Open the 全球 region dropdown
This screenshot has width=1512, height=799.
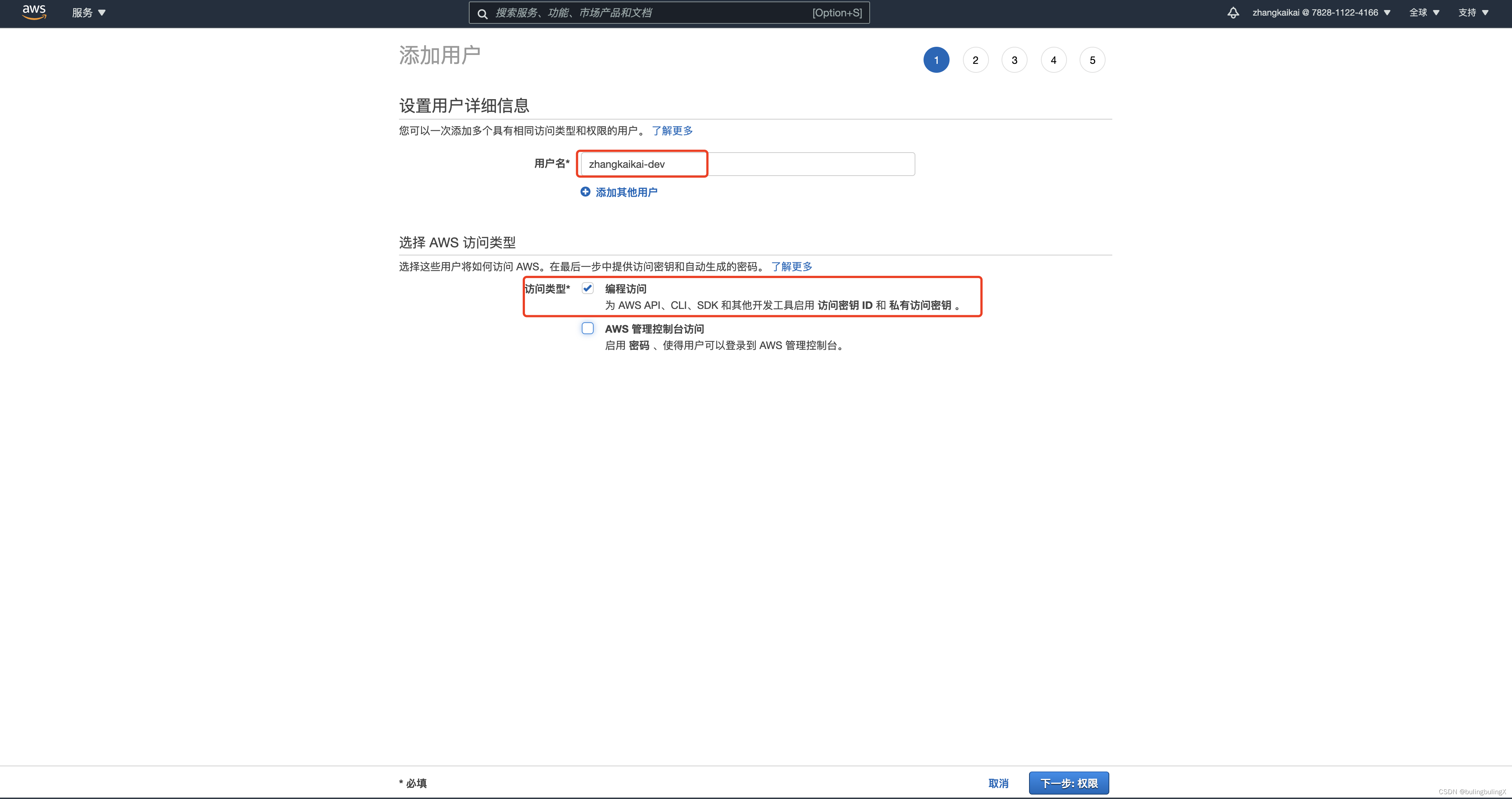coord(1424,13)
